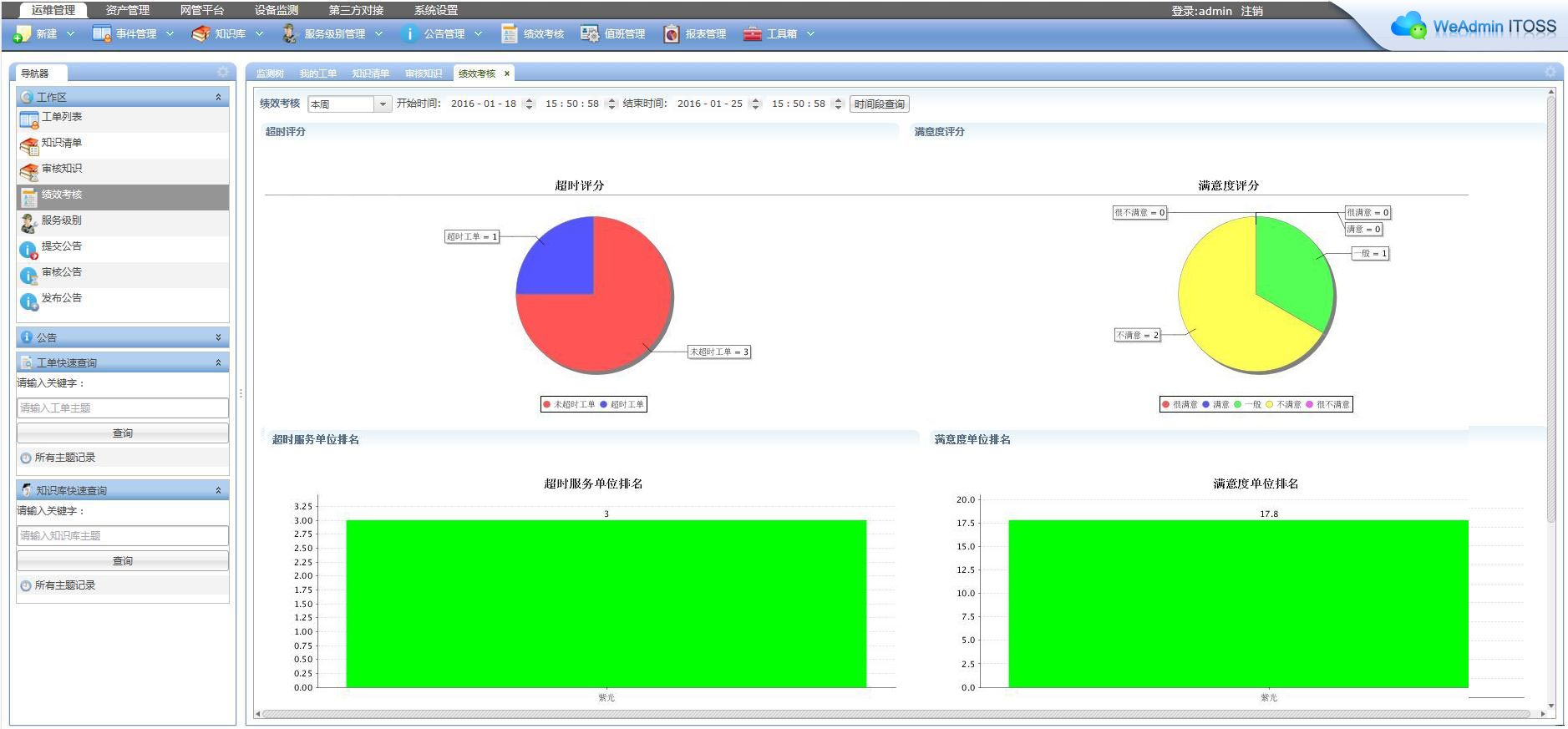The width and height of the screenshot is (1568, 729).
Task: Click the 新建 (New) toolbar icon
Action: [x=23, y=34]
